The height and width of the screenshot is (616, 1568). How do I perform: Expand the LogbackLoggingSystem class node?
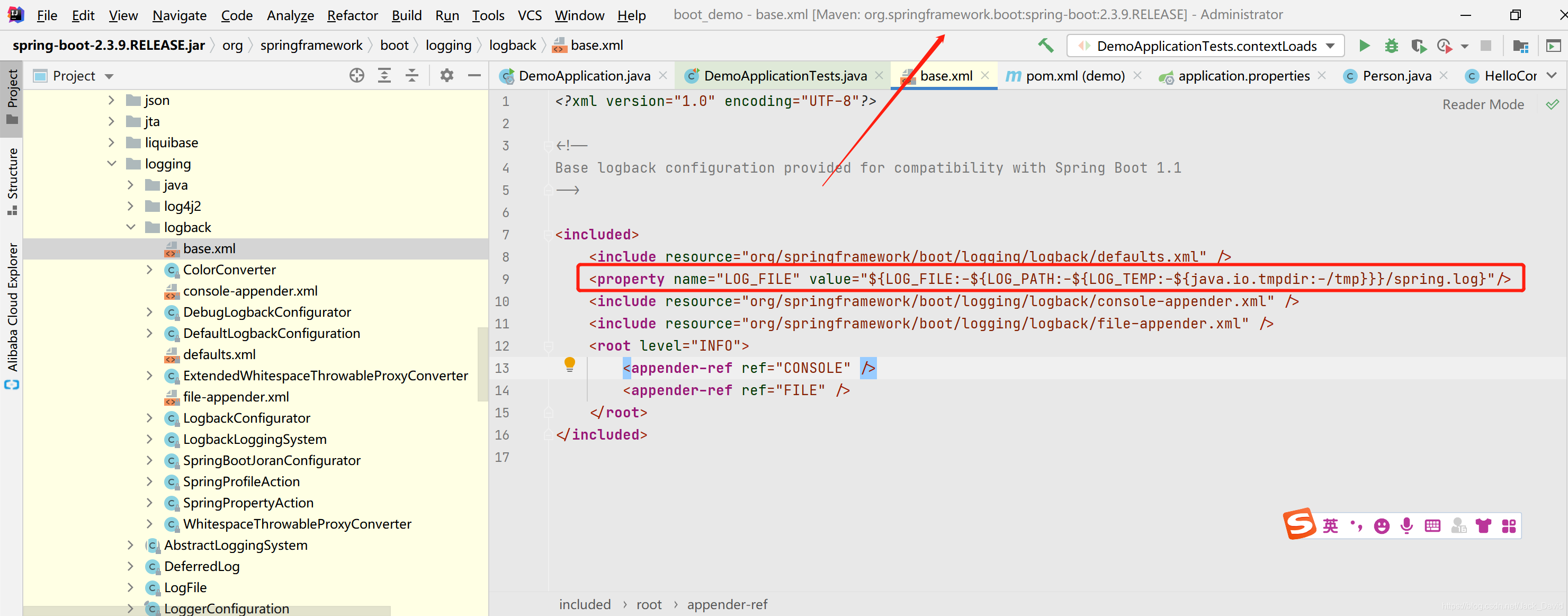[x=149, y=439]
